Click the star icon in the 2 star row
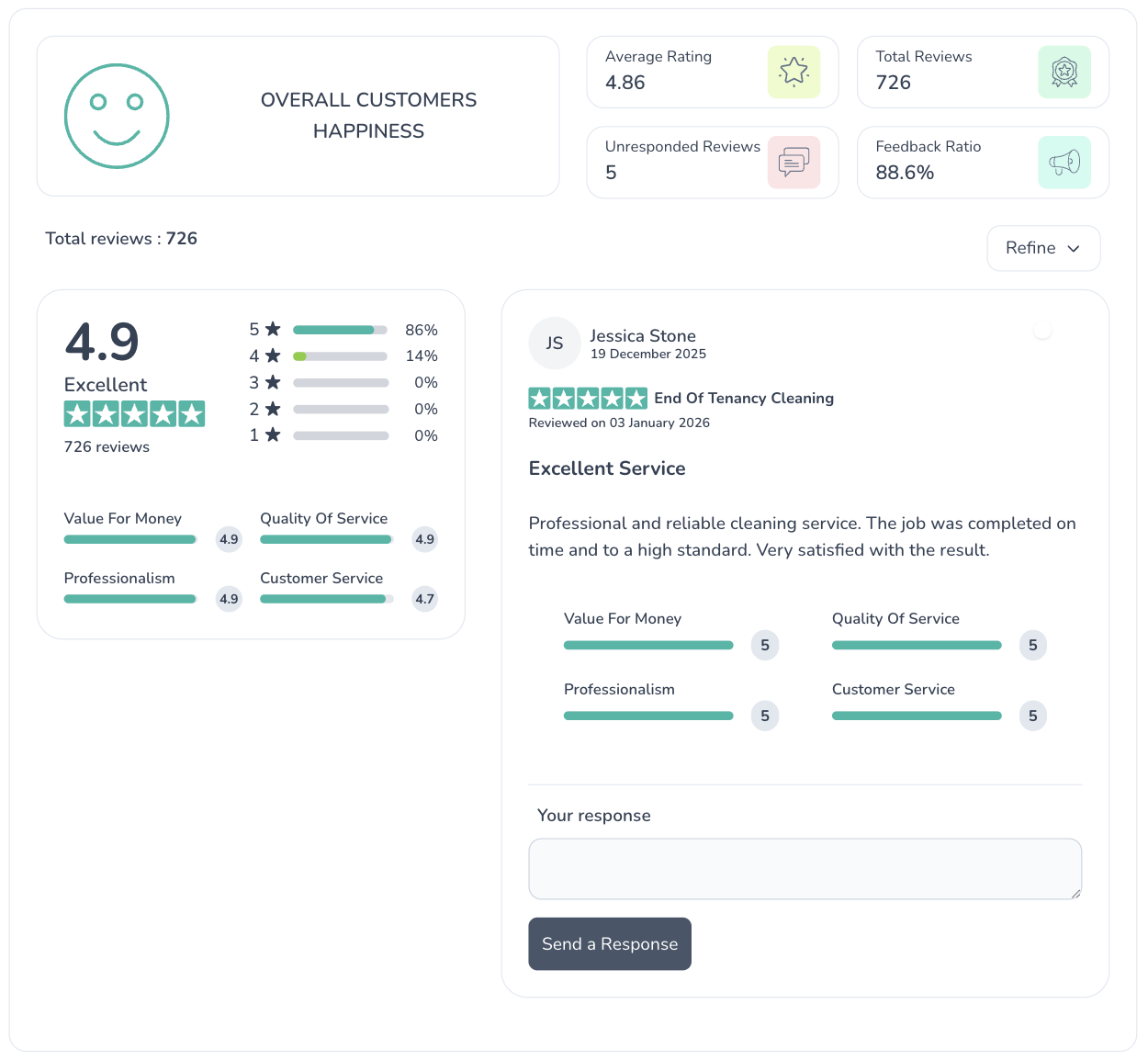 point(273,409)
